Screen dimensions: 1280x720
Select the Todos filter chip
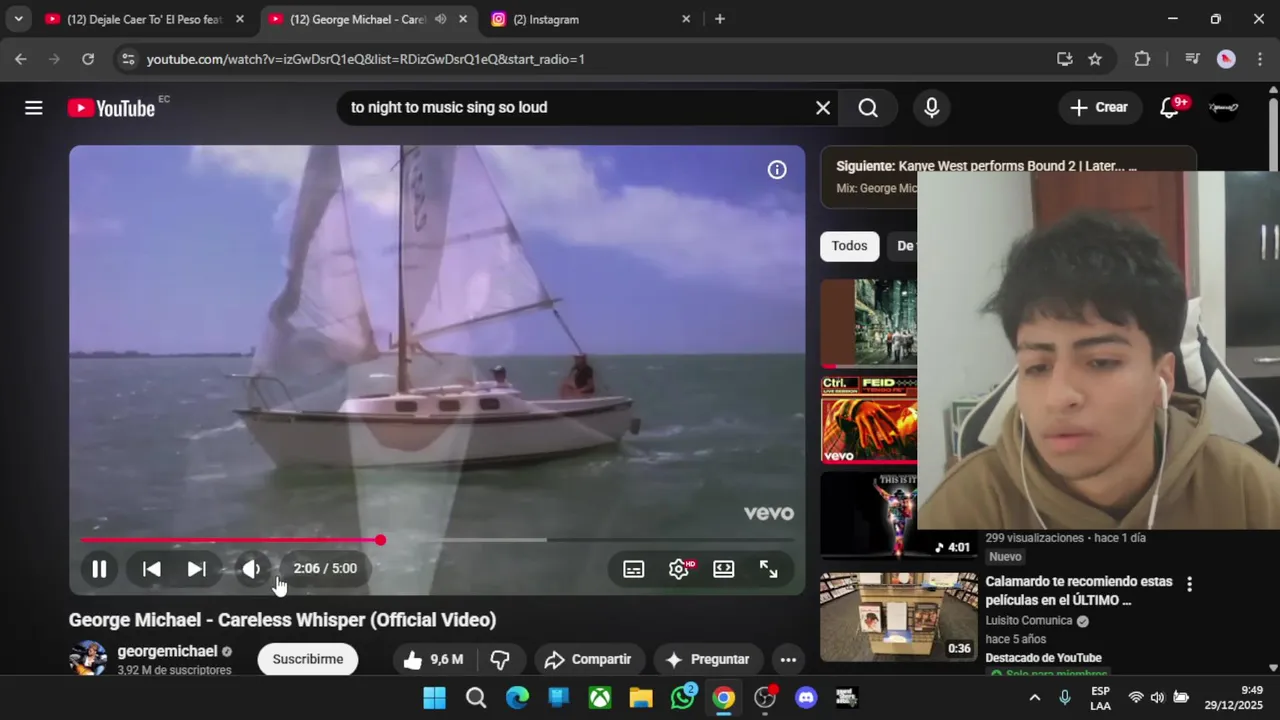[x=850, y=246]
